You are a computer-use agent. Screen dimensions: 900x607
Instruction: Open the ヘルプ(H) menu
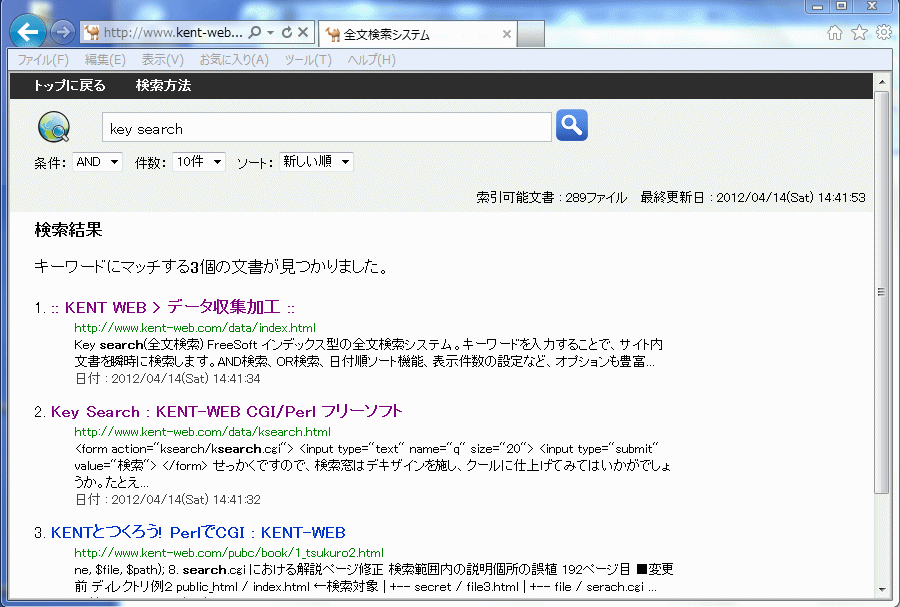coord(371,60)
